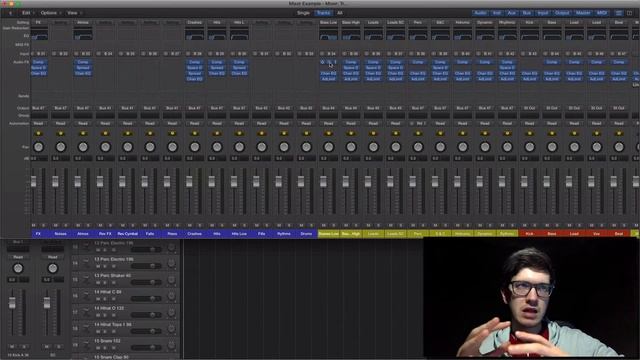
Task: Click track icon for 15 Snare 102
Action: click(x=86, y=344)
